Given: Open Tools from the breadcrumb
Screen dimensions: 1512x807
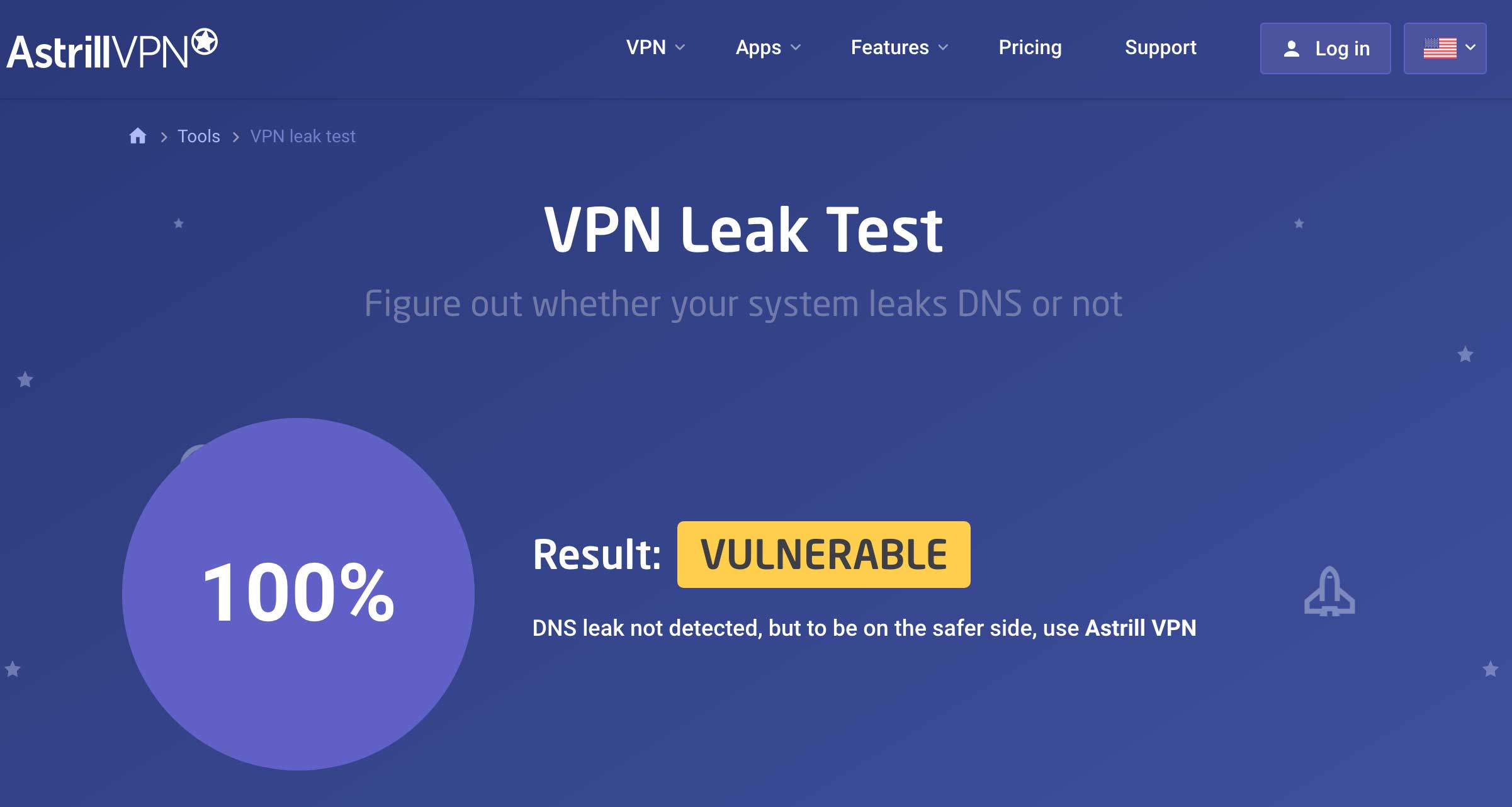Looking at the screenshot, I should (x=199, y=136).
